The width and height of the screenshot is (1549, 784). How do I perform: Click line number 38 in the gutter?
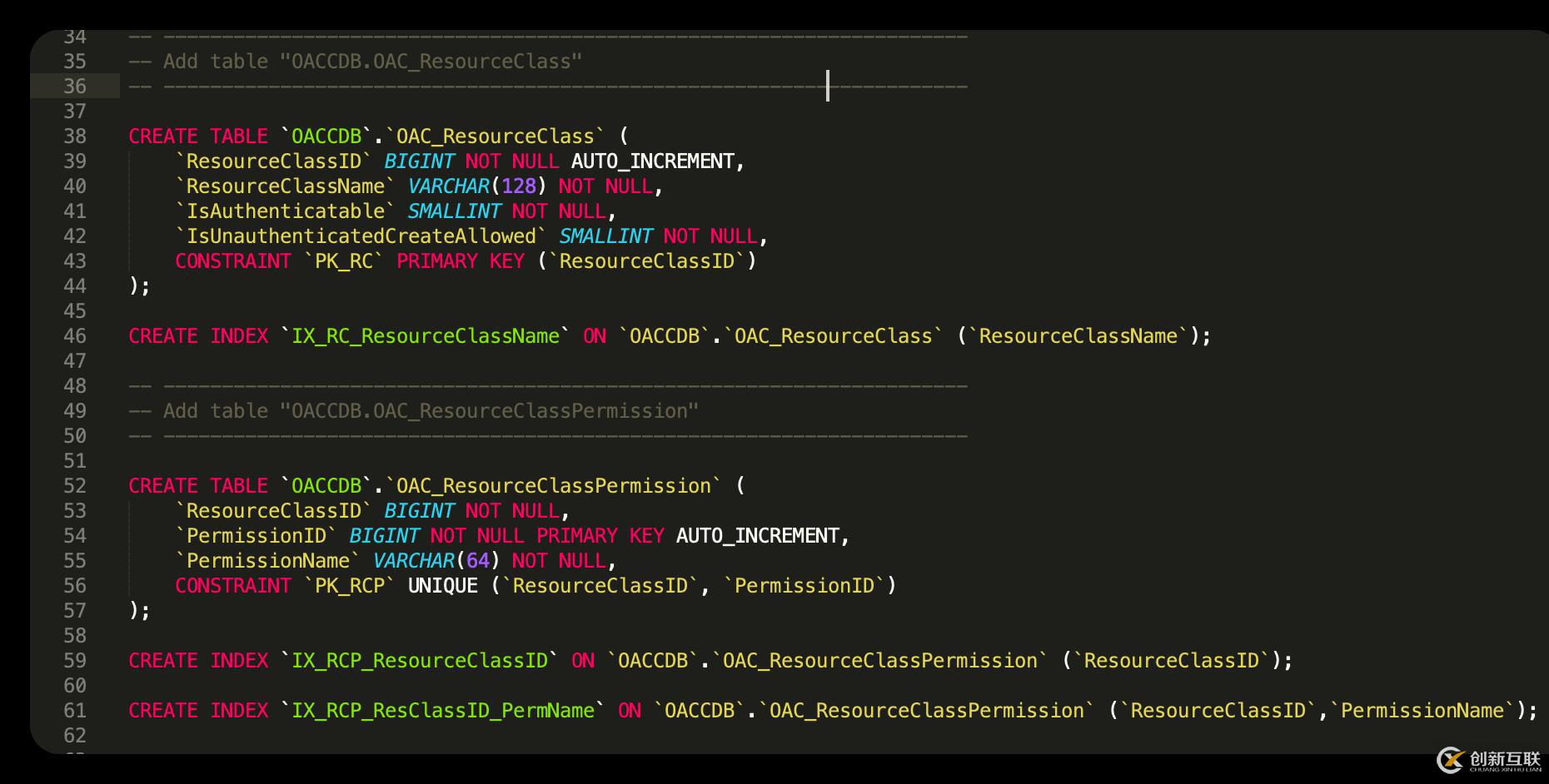click(x=75, y=136)
